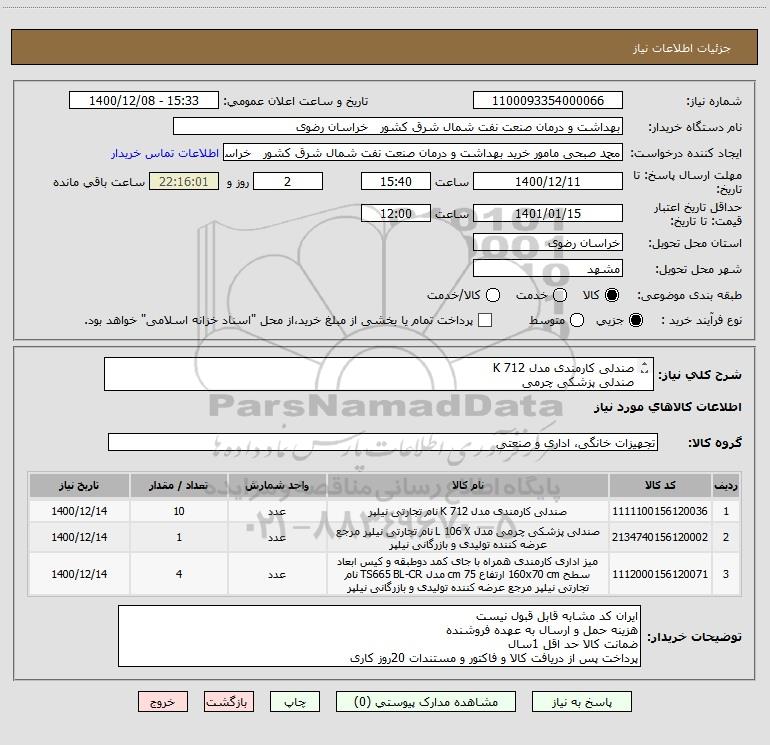Click the delivery province خراسان رضوی field
Screen dimensions: 770x745
(548, 243)
